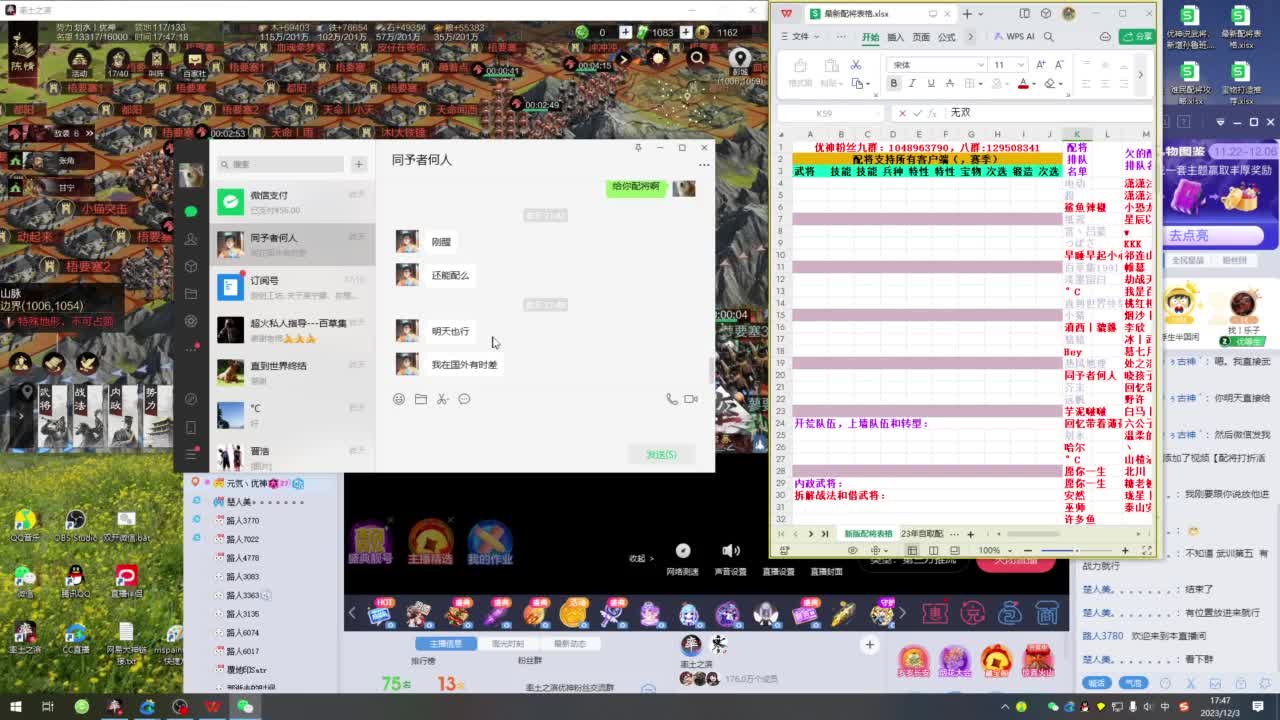Expand more ribbon tabs chevron in WPS

coord(970,37)
